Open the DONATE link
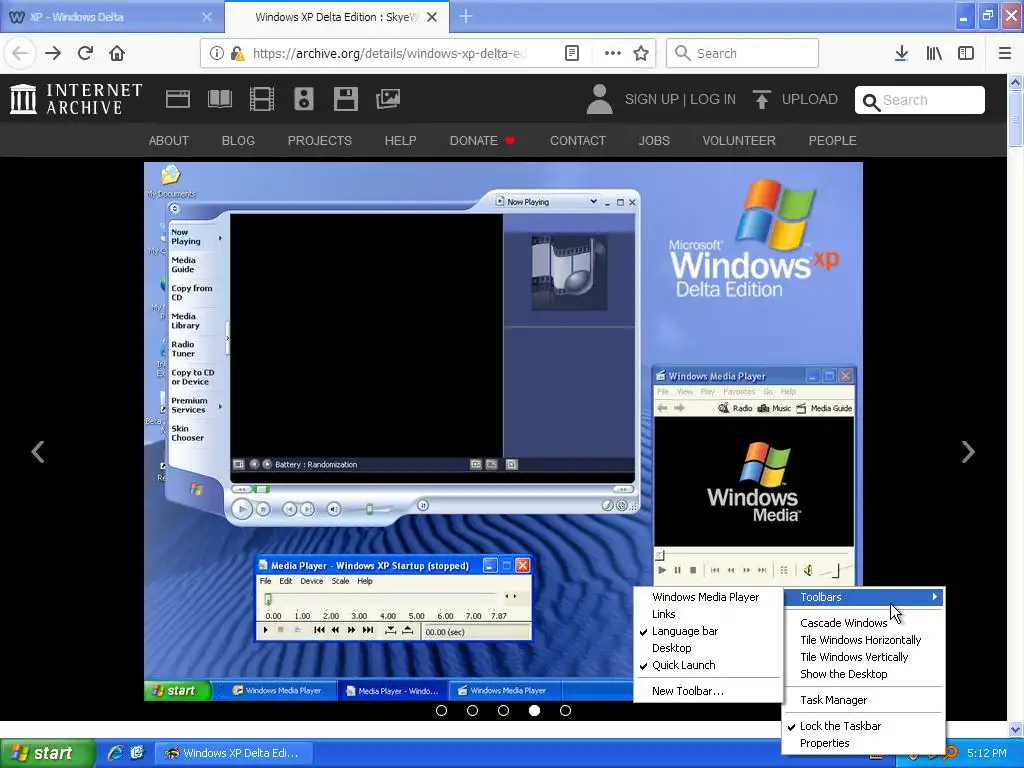The width and height of the screenshot is (1024, 768). coord(482,140)
